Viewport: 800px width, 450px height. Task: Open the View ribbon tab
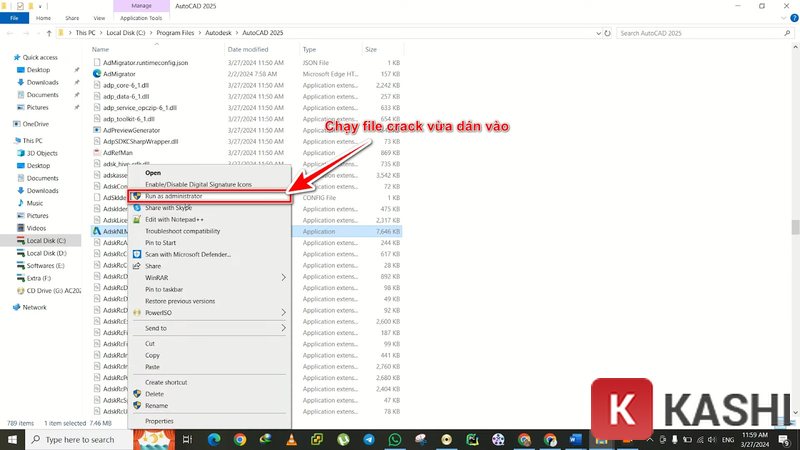[99, 18]
